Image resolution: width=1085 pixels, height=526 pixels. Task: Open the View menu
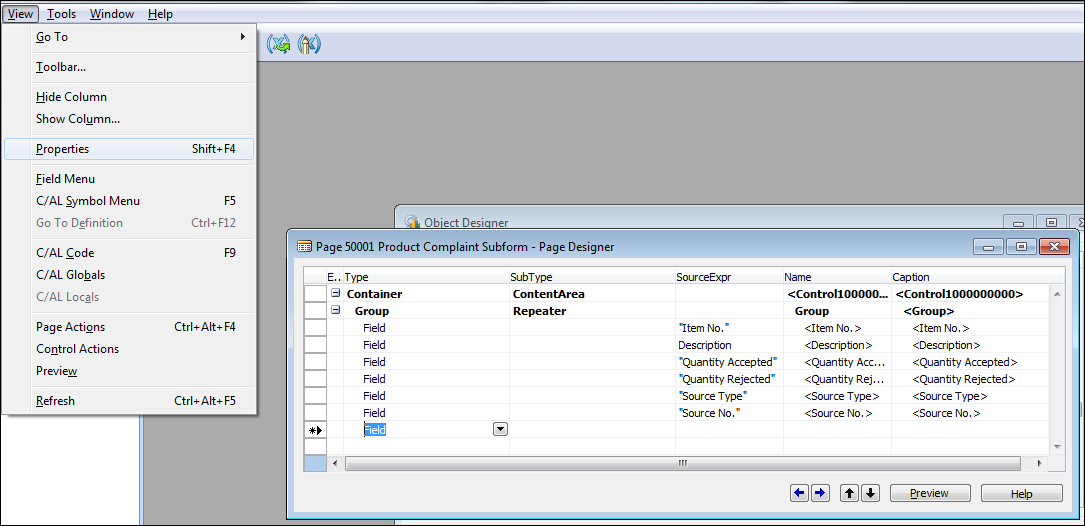pos(21,14)
